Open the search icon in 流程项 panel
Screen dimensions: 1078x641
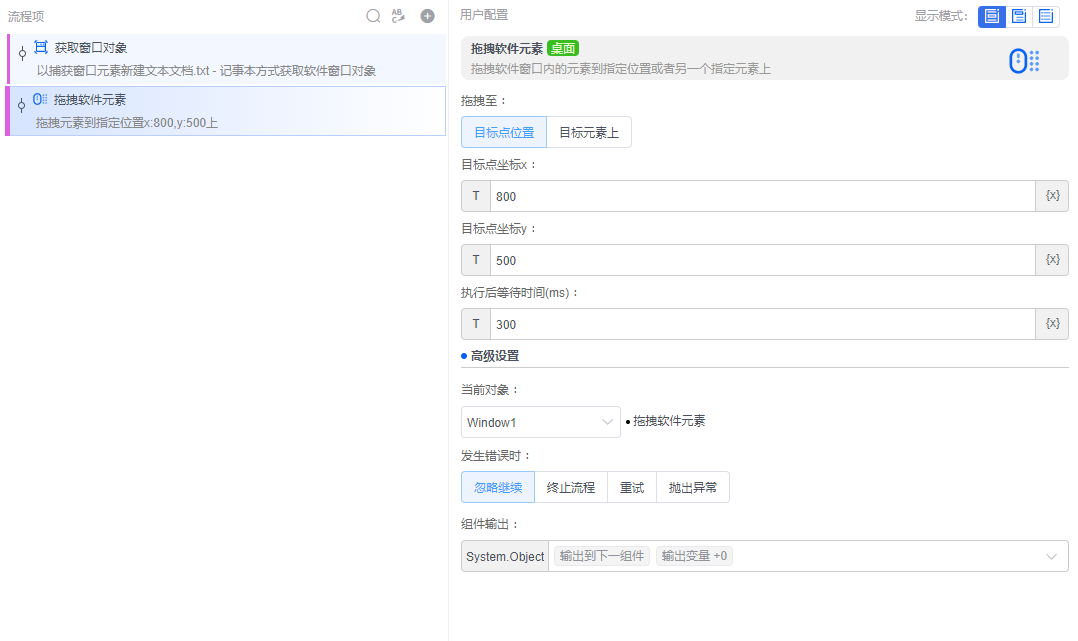click(373, 16)
